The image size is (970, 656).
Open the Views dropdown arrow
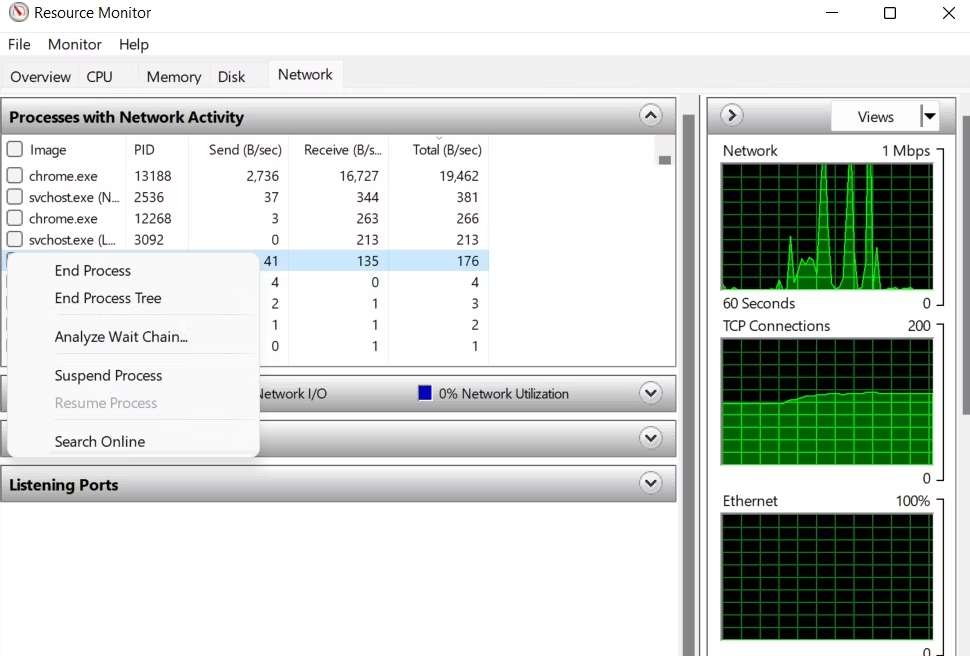click(930, 117)
